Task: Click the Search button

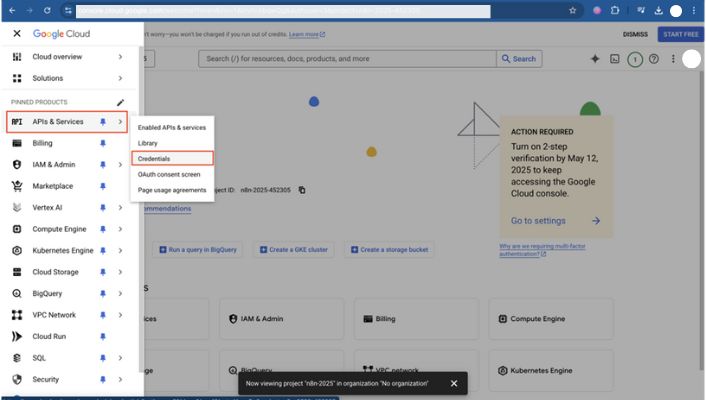Action: pyautogui.click(x=519, y=59)
